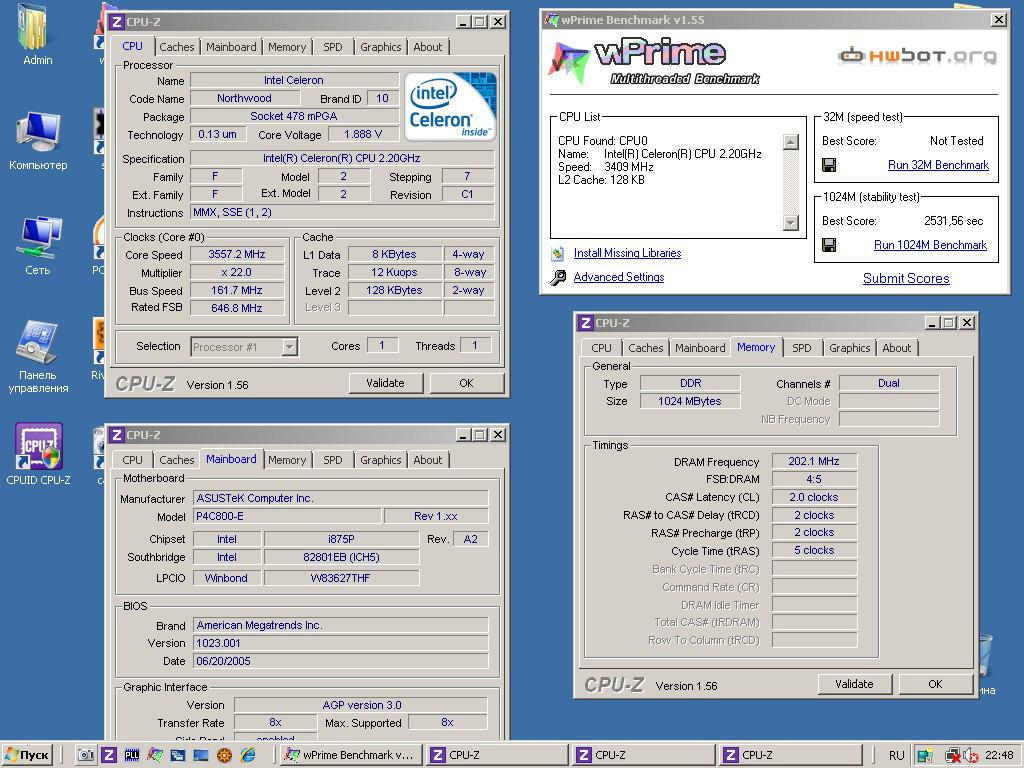Open the Пуск start menu button
This screenshot has width=1024, height=768.
point(27,756)
